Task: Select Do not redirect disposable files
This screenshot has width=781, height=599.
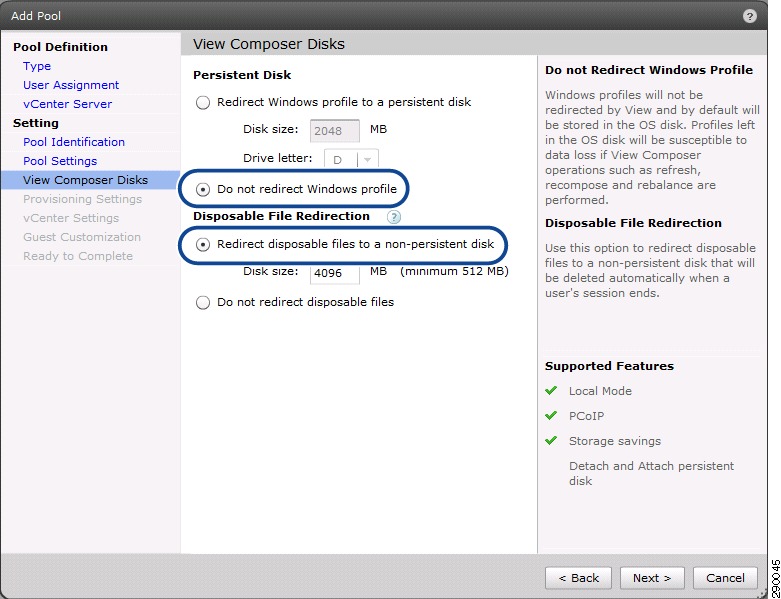Action: (x=203, y=302)
